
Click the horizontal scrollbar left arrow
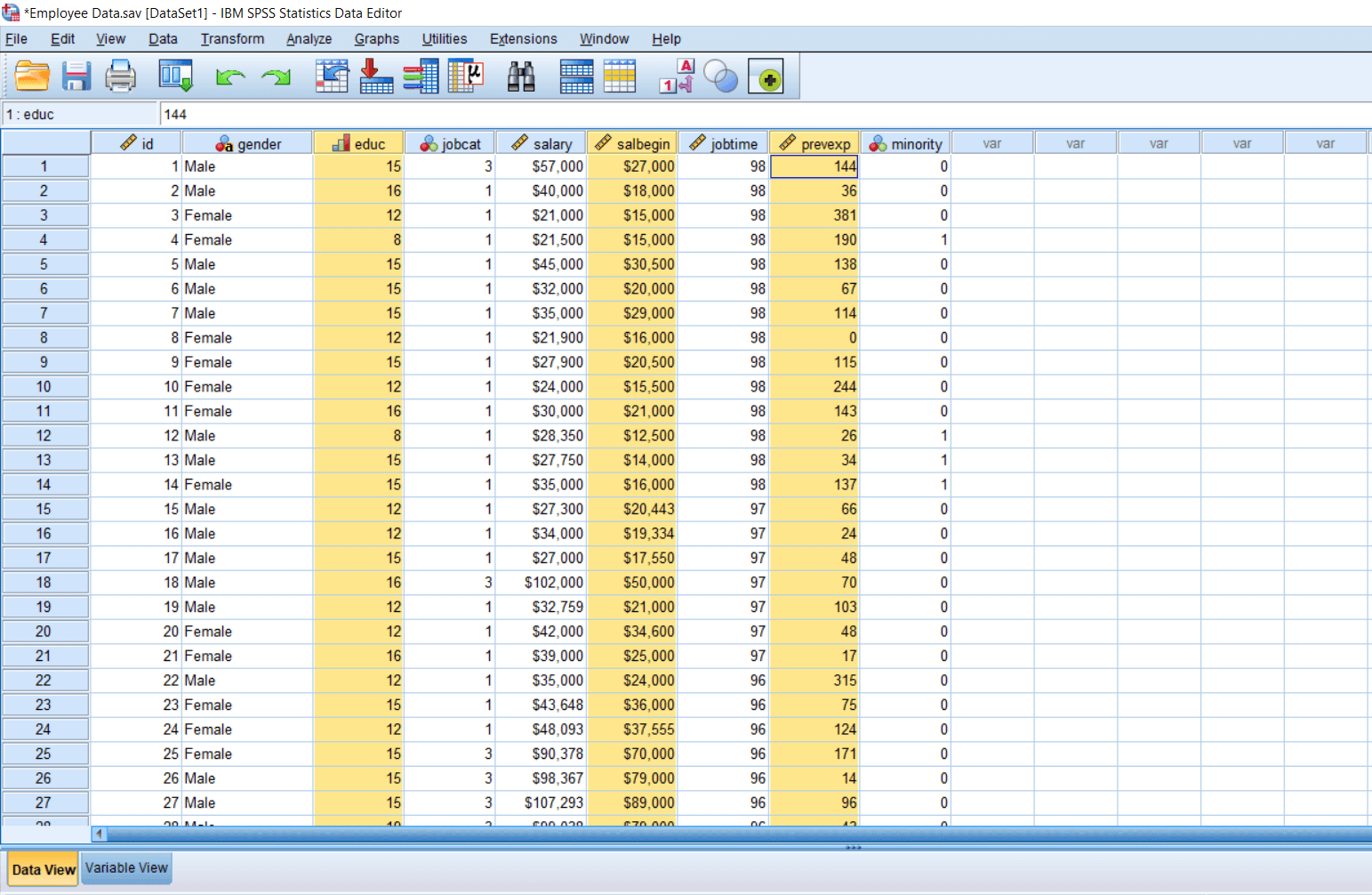[x=99, y=834]
